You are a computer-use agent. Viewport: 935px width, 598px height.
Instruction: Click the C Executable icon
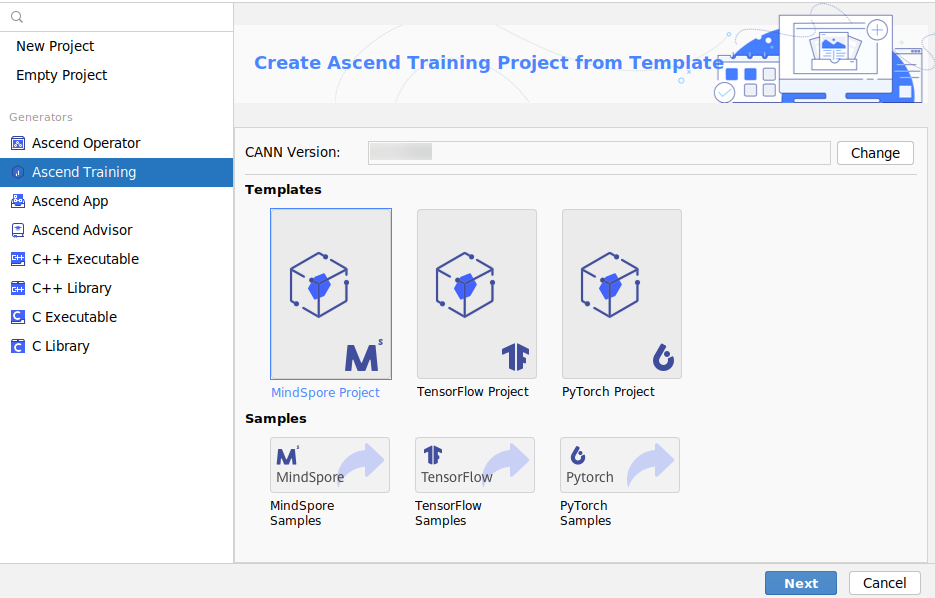18,317
